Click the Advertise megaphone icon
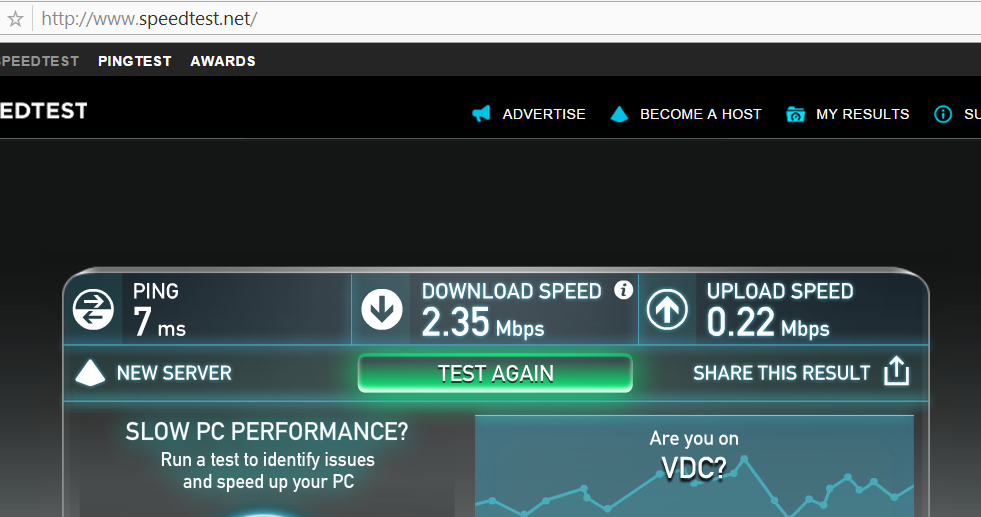The width and height of the screenshot is (981, 517). click(481, 114)
